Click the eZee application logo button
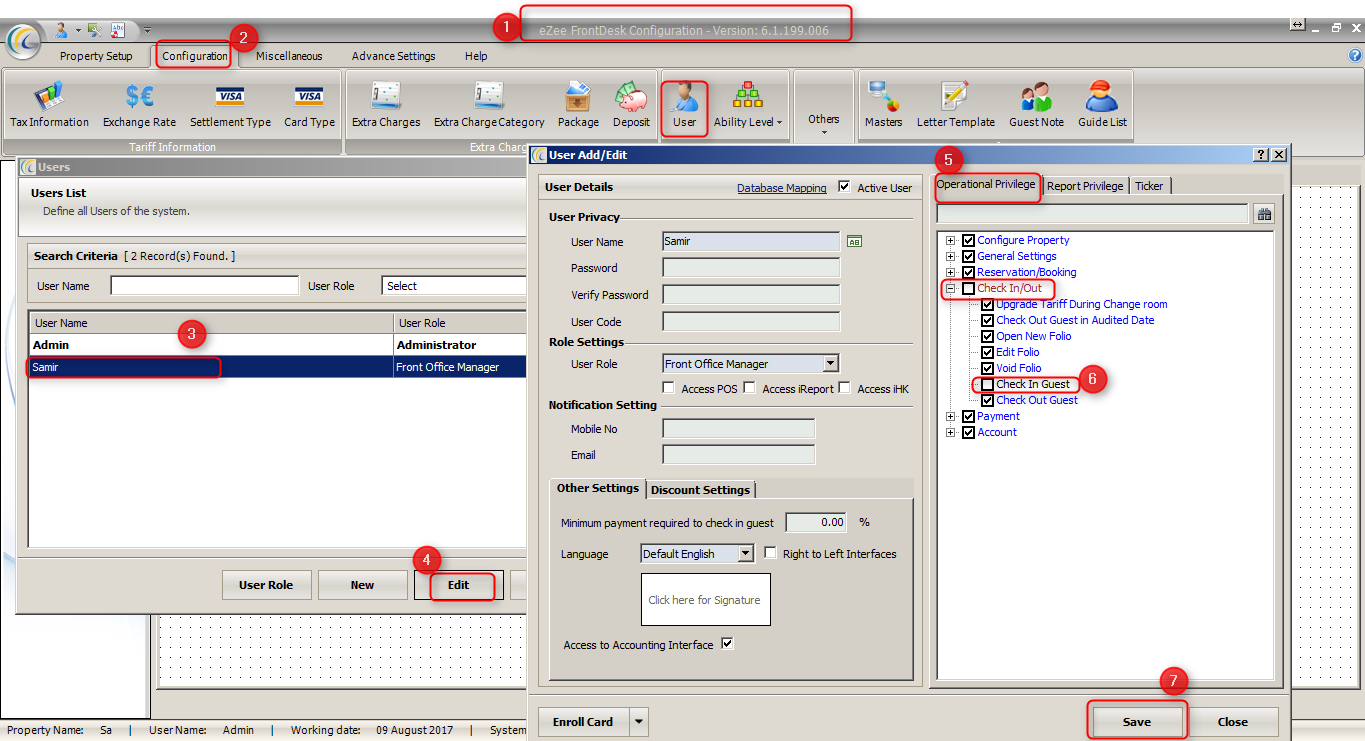1365x741 pixels. 23,40
